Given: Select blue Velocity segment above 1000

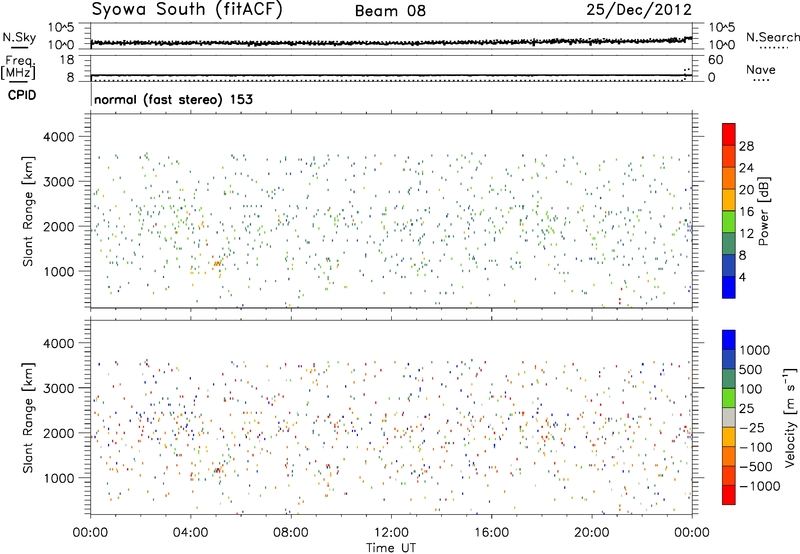Looking at the screenshot, I should coord(729,340).
